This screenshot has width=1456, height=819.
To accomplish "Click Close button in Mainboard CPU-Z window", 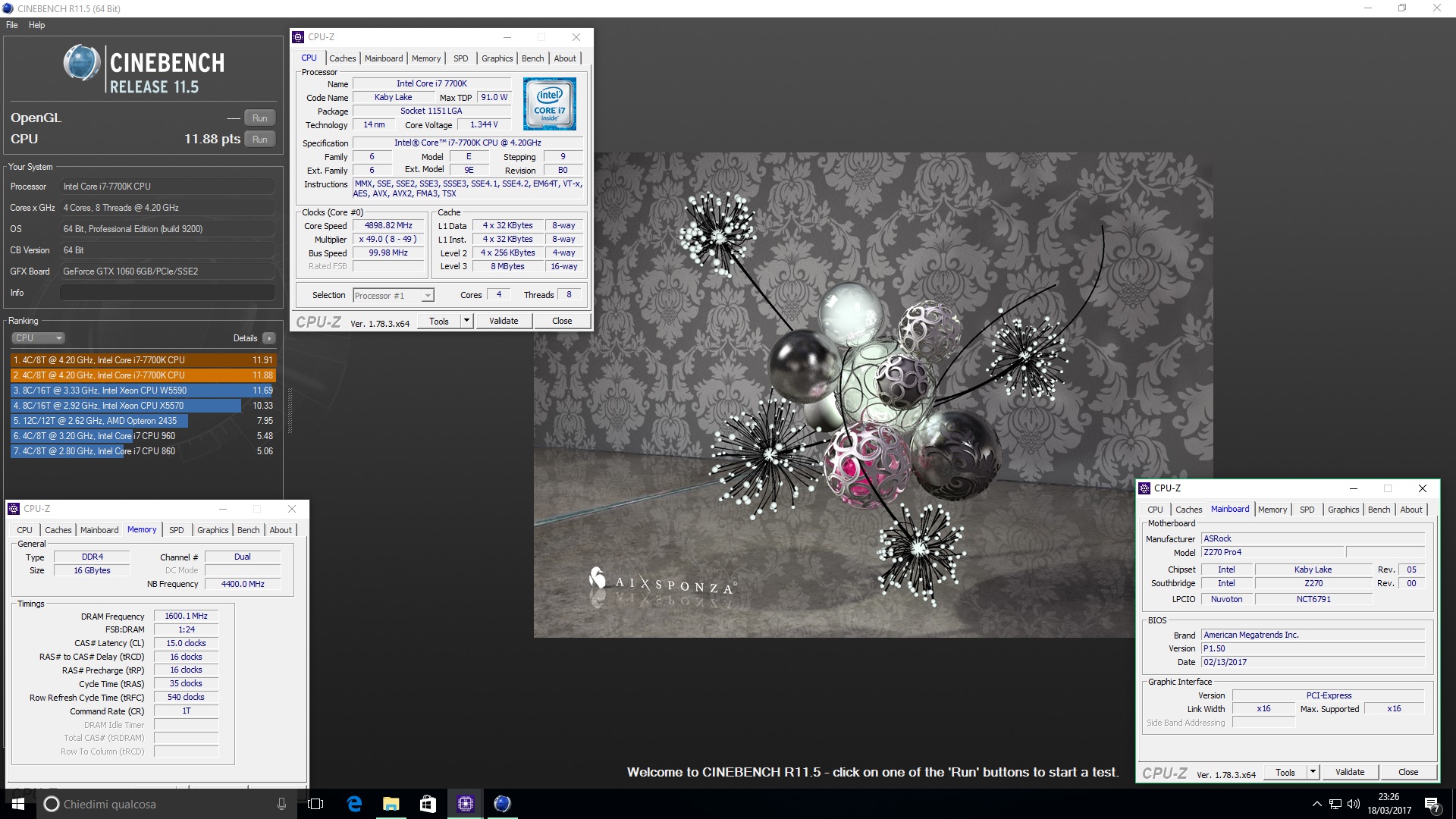I will pos(1408,773).
